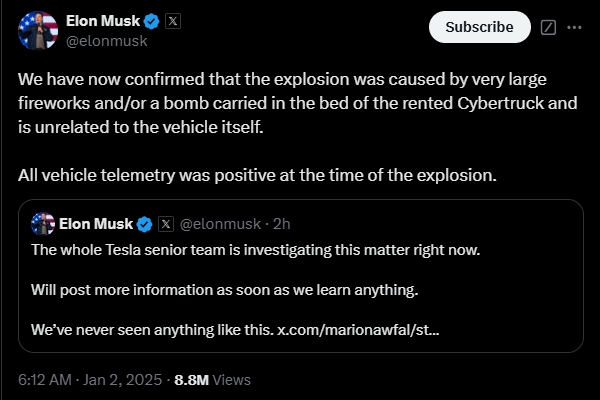Open the three-dot more options menu
Screen dimensions: 600x400
coord(574,28)
